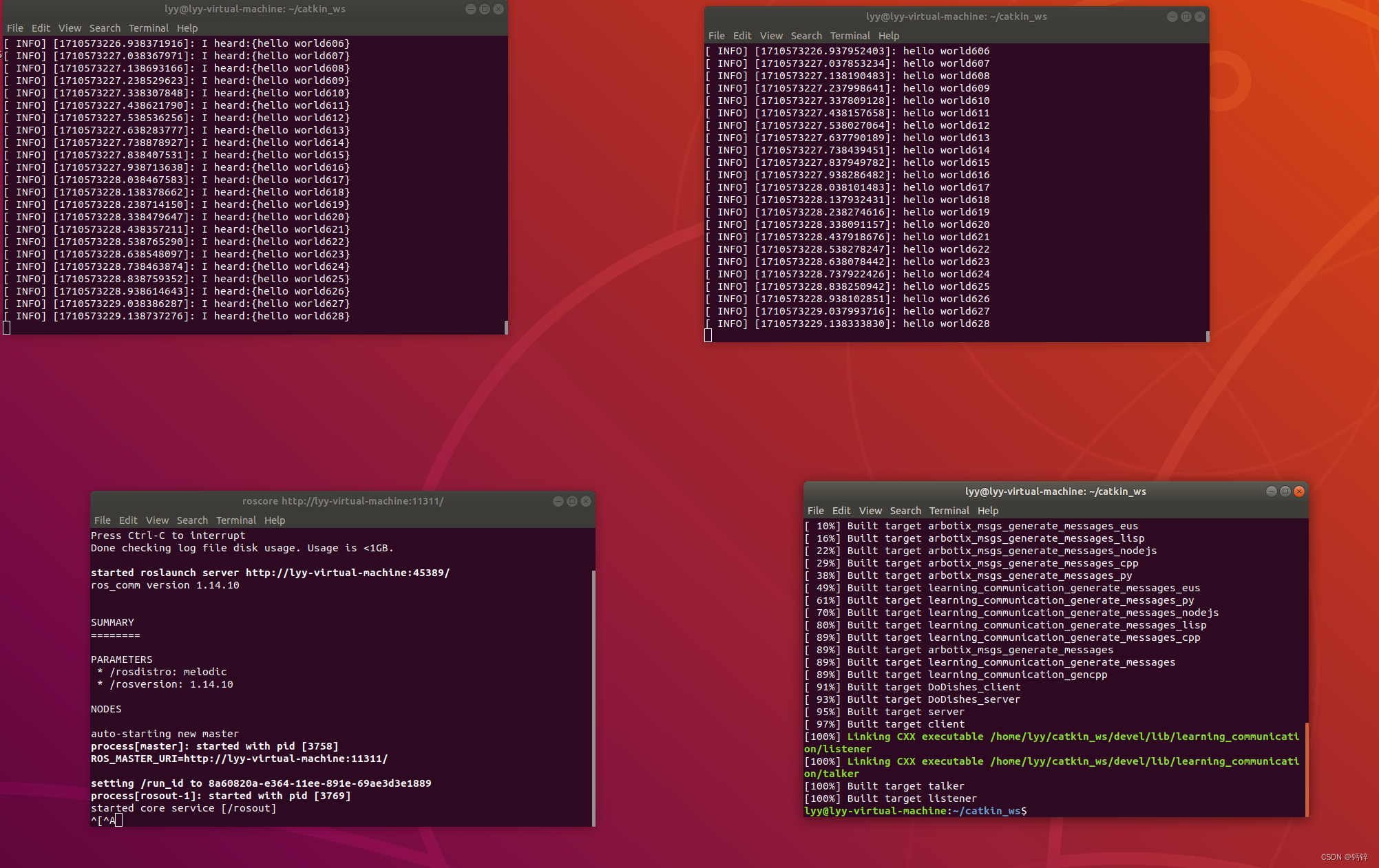Viewport: 1379px width, 868px height.
Task: Click 'ros_comm version 1.14.10' text
Action: pyautogui.click(x=165, y=585)
